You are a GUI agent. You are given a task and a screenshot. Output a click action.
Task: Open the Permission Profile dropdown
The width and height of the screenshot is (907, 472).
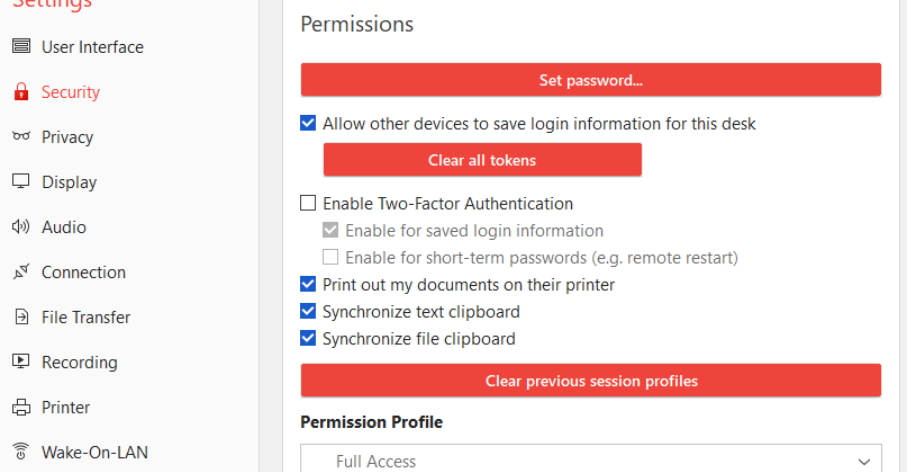click(x=591, y=461)
